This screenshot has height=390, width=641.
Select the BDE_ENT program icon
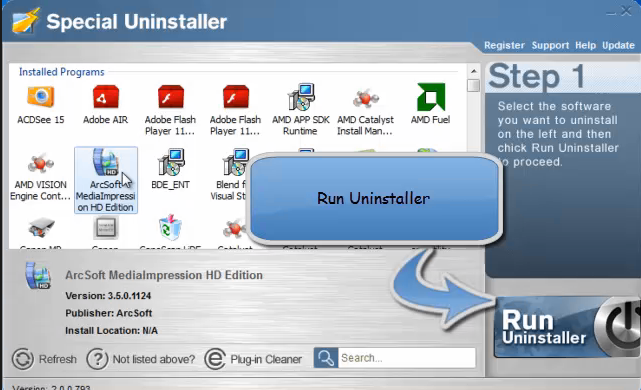click(170, 162)
